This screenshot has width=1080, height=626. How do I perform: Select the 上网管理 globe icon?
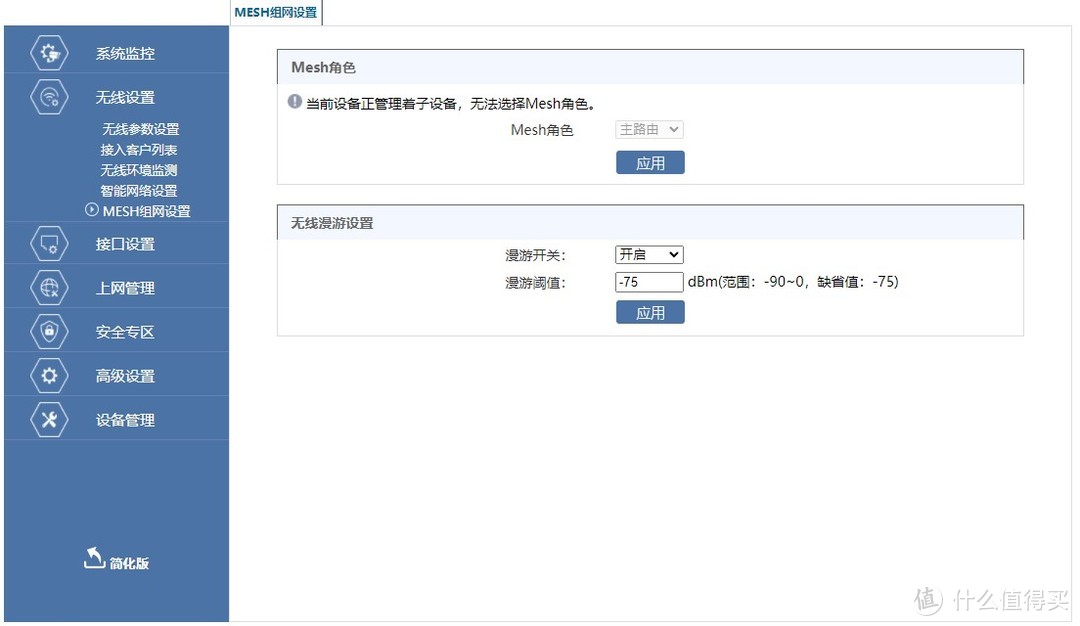tap(48, 287)
